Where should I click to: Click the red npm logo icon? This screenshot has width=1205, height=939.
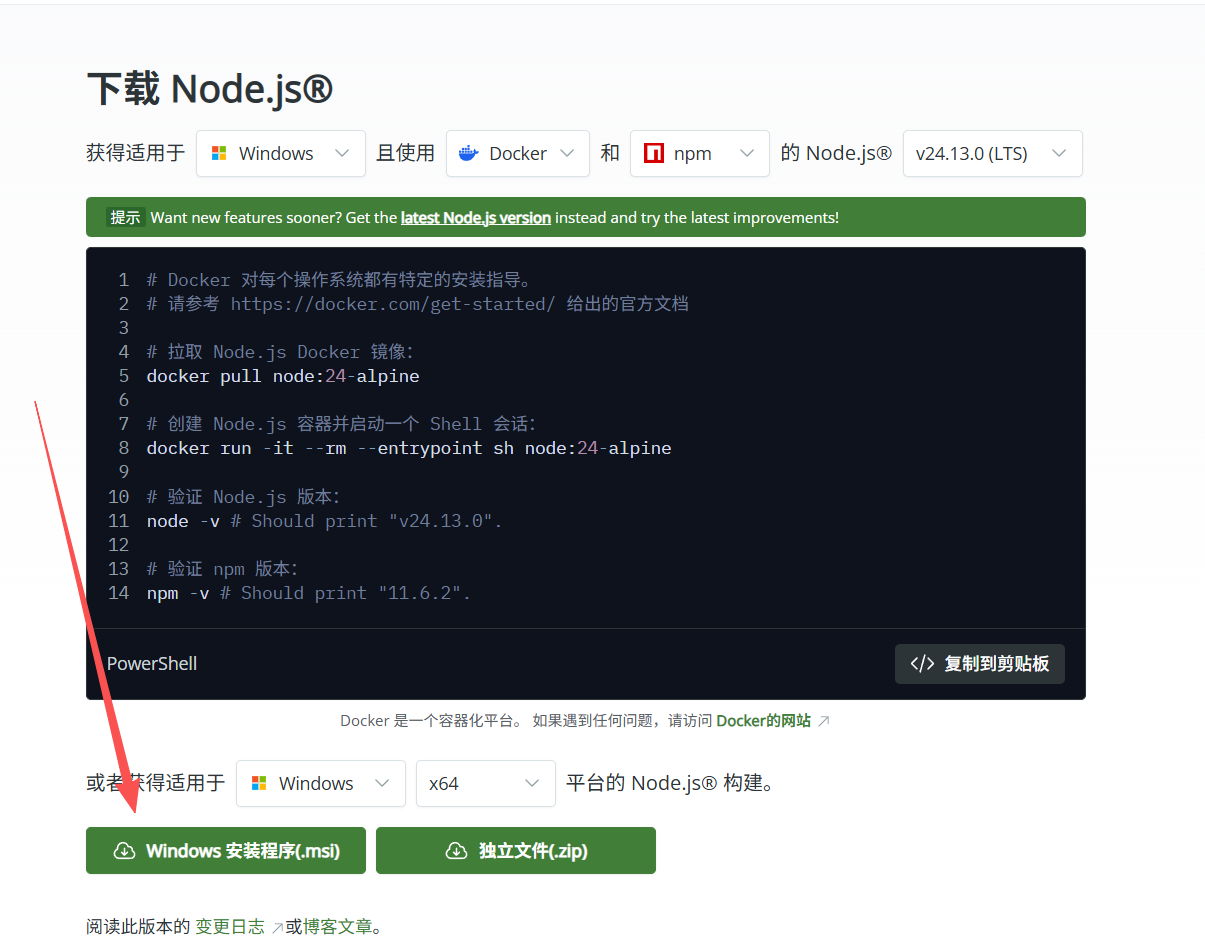(654, 153)
